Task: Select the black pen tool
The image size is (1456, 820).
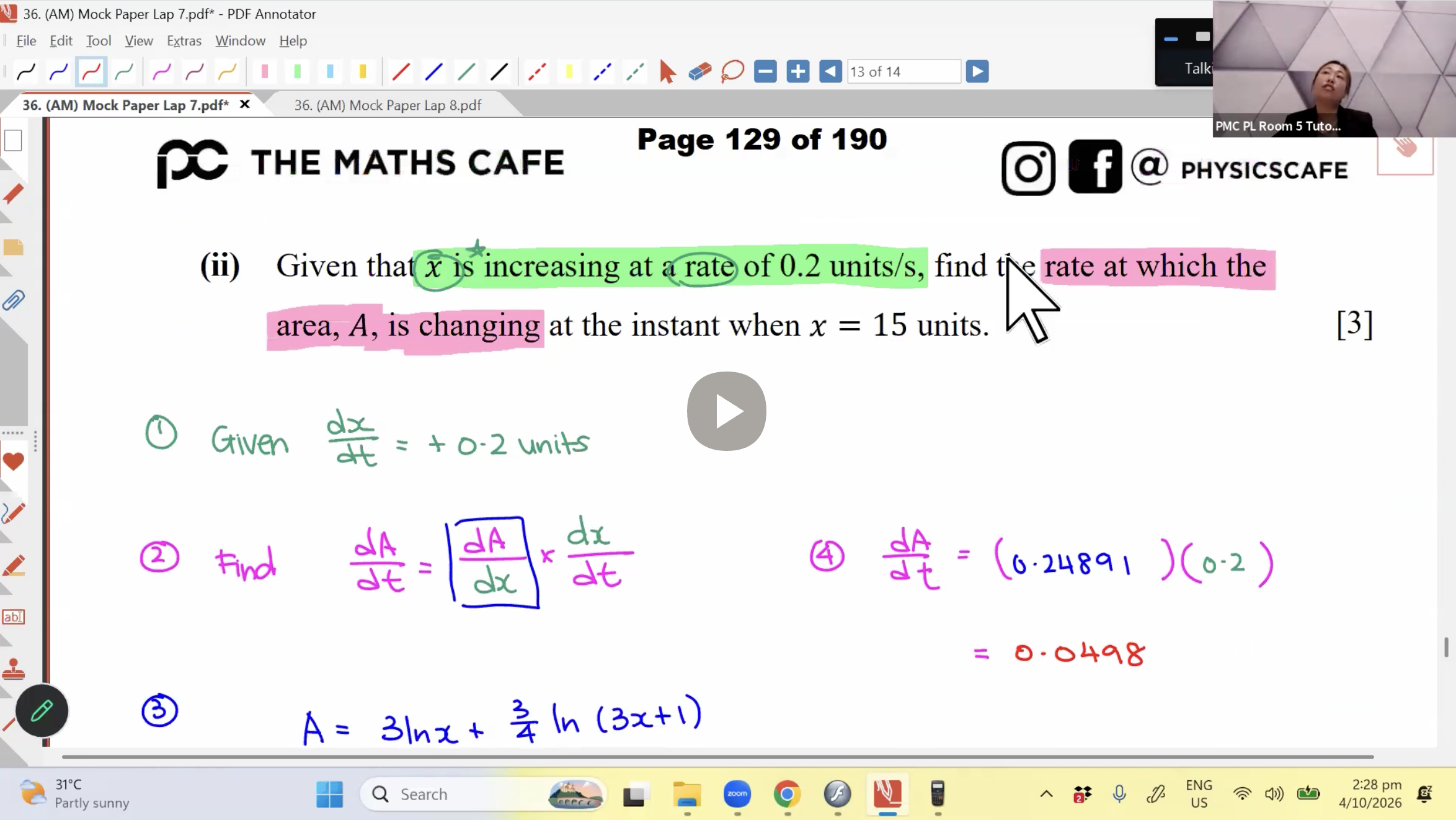Action: [x=26, y=72]
